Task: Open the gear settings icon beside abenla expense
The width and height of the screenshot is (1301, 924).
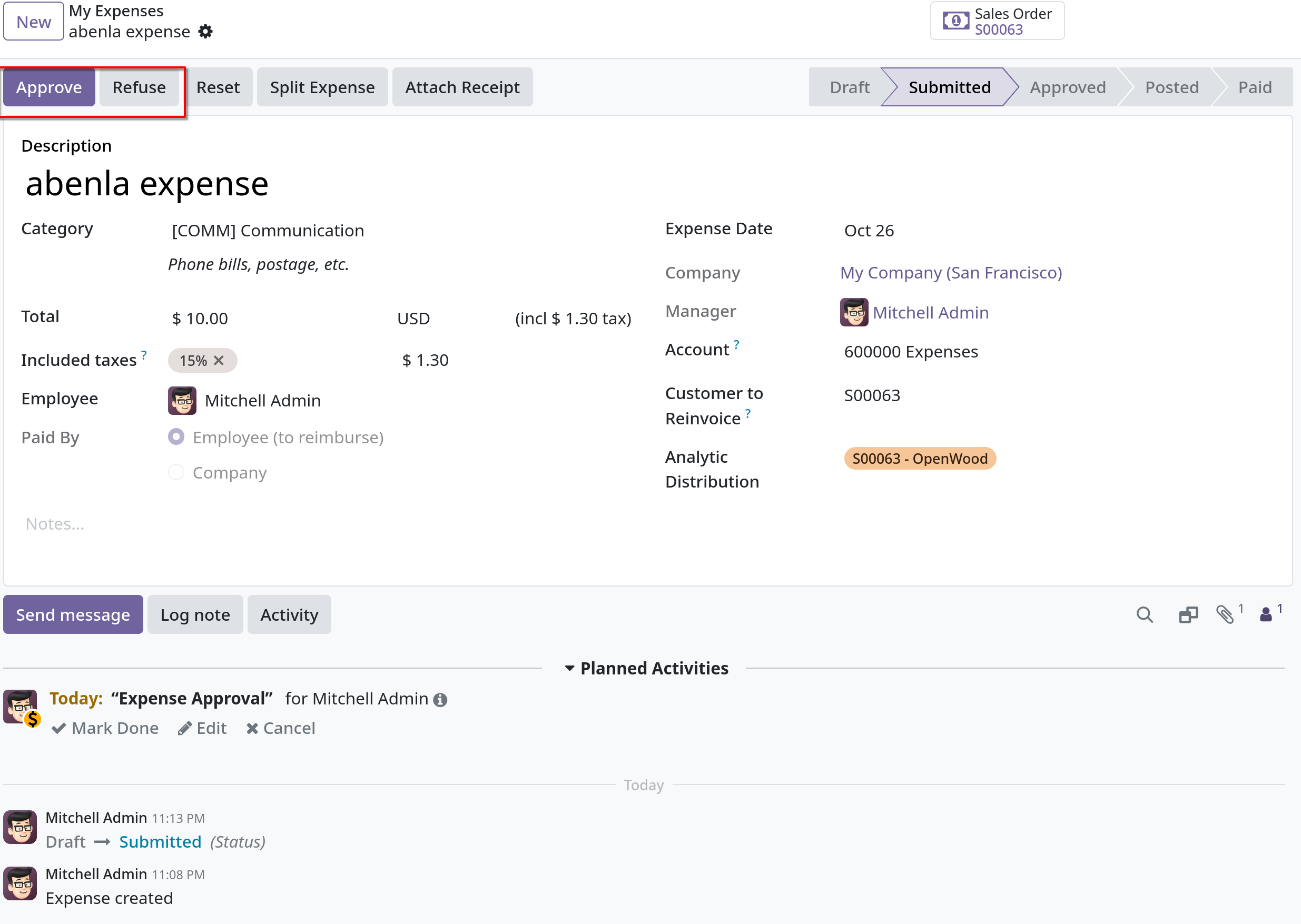Action: point(205,32)
